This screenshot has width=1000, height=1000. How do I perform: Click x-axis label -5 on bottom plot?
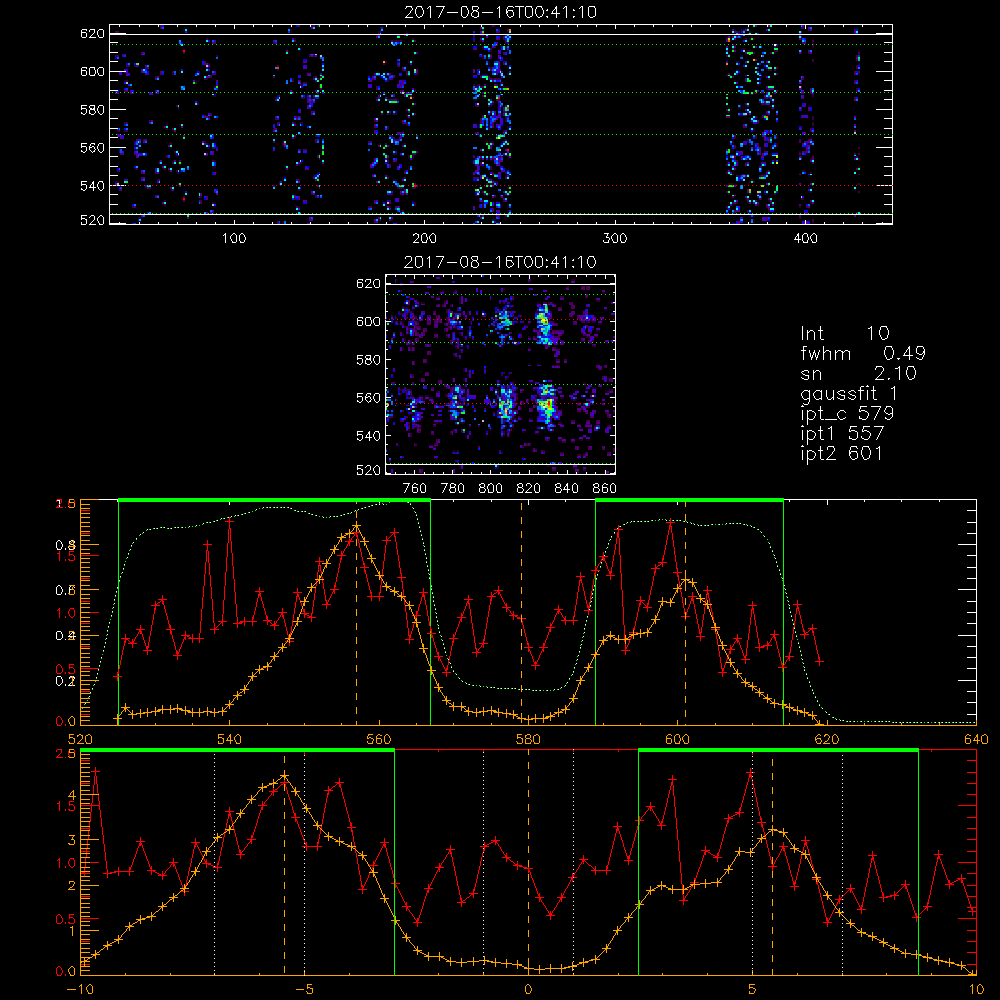click(x=304, y=990)
